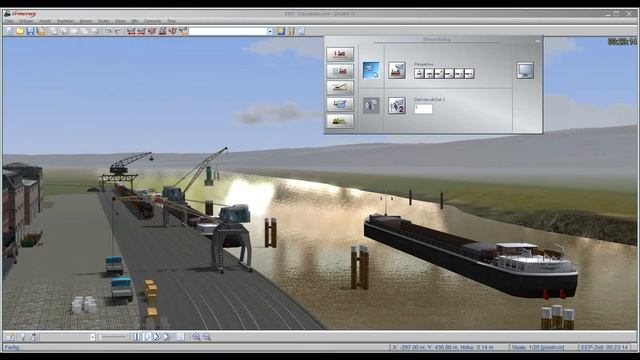
Task: Save the layout with the blue floppy disk icon
Action: 30,31
